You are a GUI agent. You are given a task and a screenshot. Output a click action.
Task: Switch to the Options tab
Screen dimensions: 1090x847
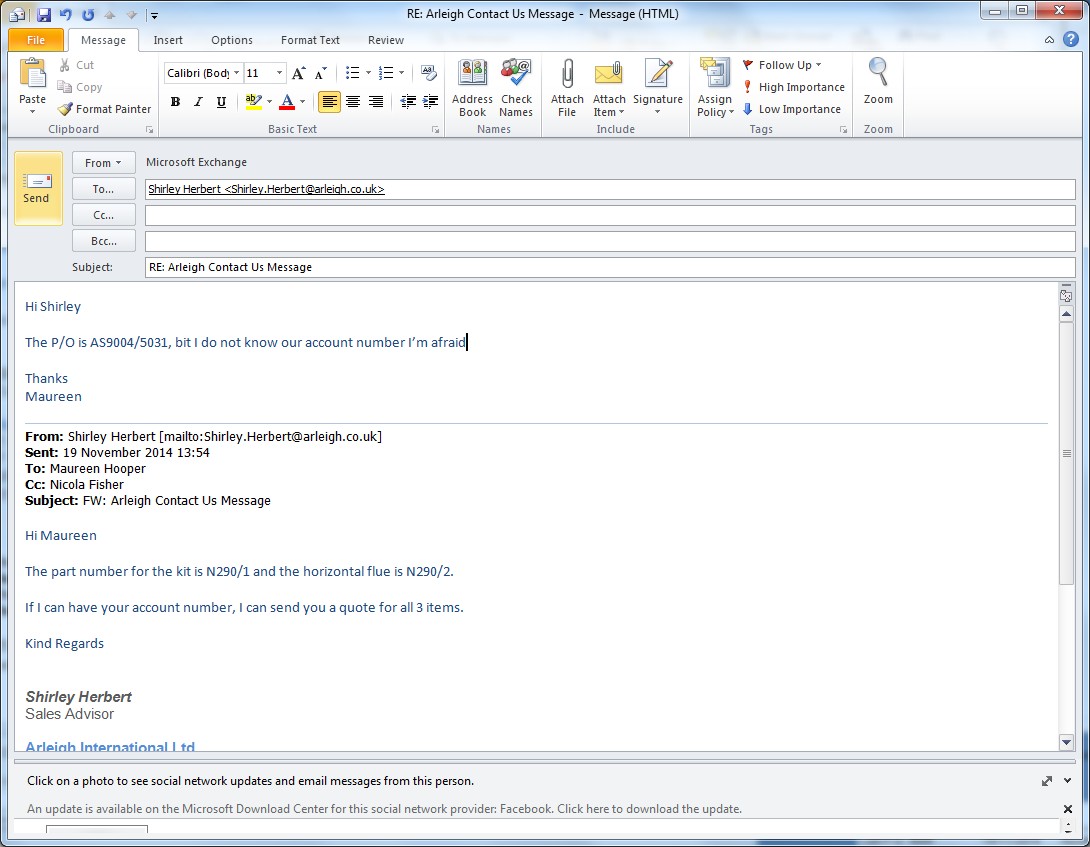pyautogui.click(x=232, y=40)
